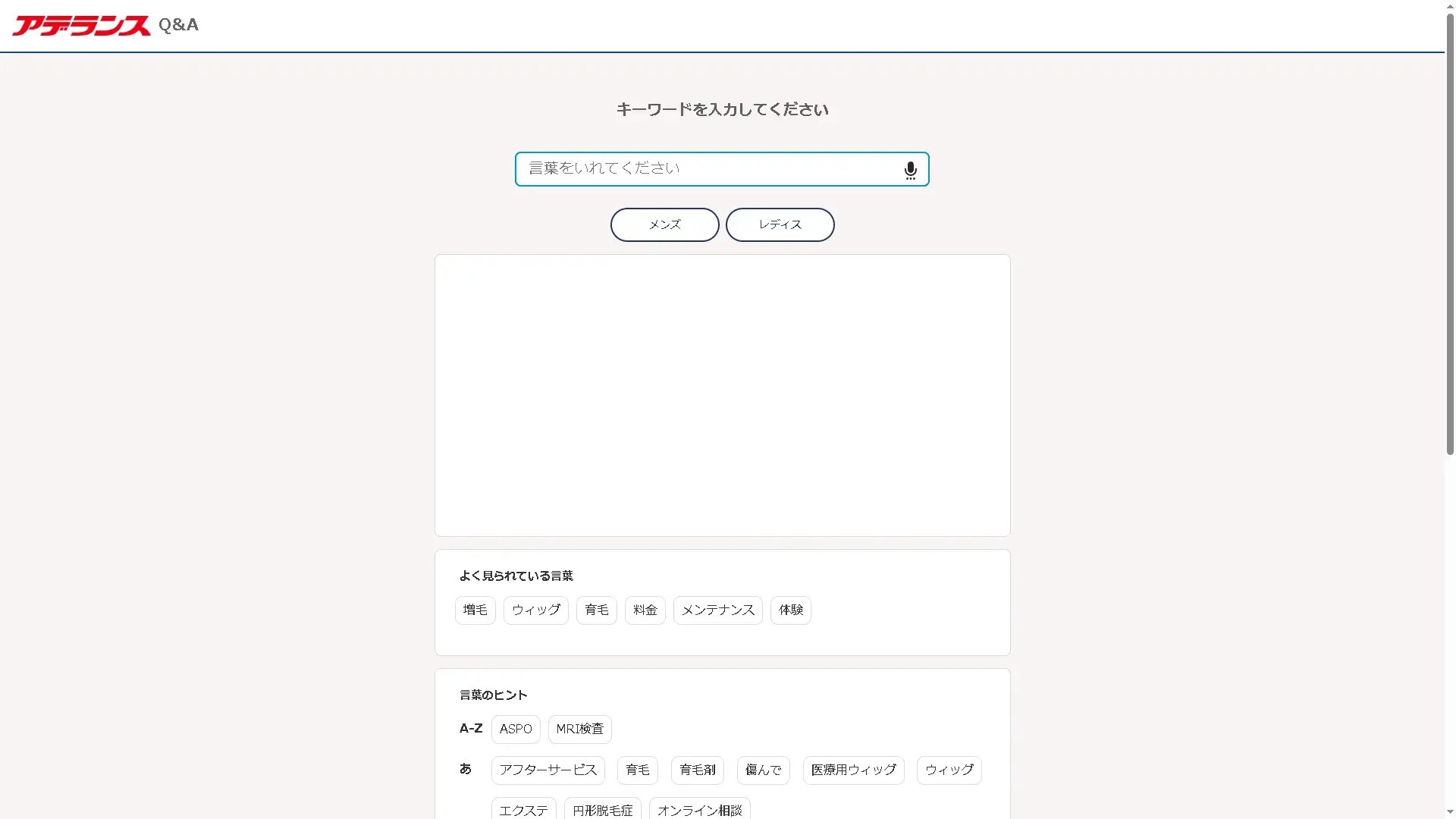This screenshot has height=819, width=1456.
Task: Click the scrollbar down arrow
Action: tap(1450, 812)
